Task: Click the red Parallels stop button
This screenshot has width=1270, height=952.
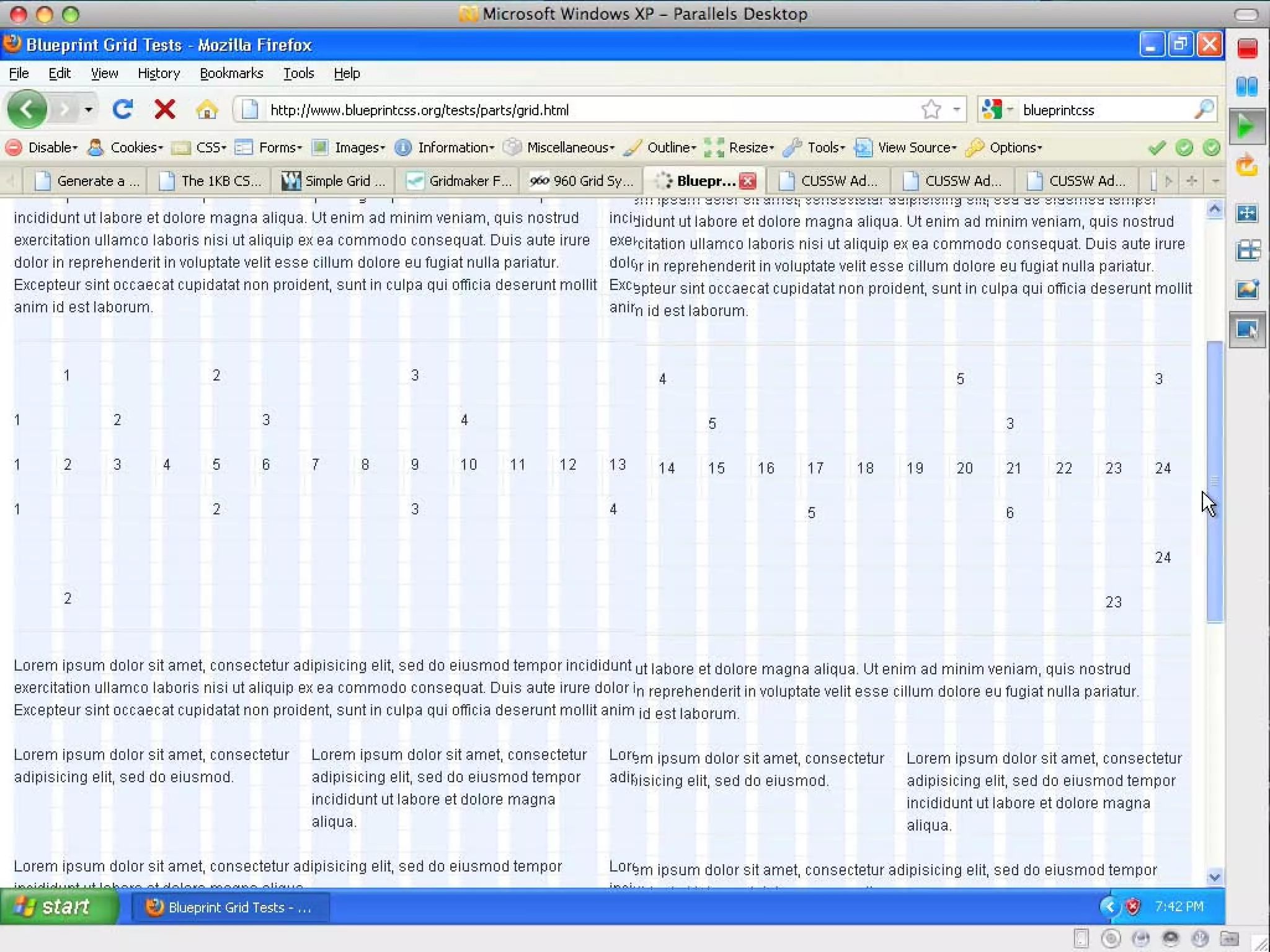Action: [x=1247, y=48]
